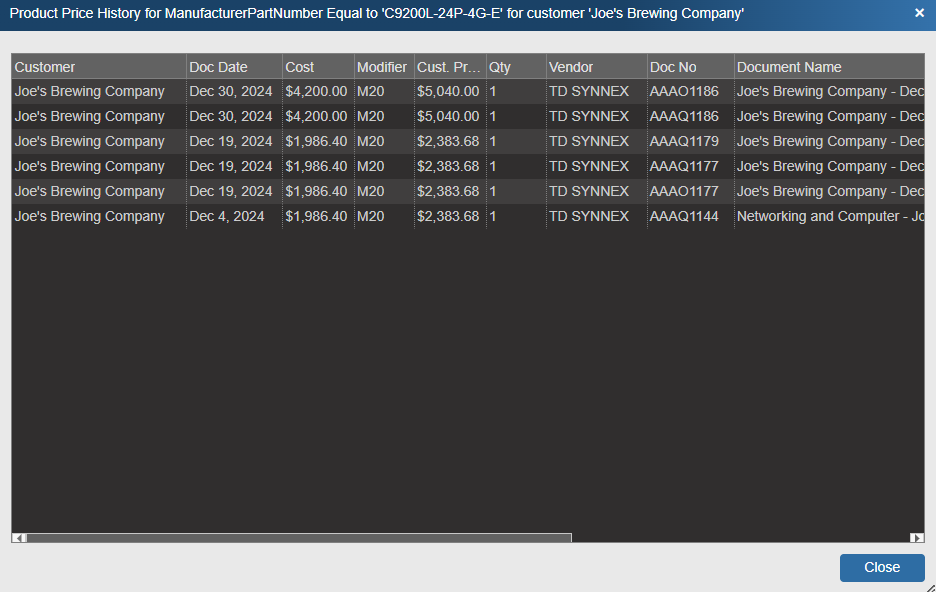This screenshot has width=936, height=592.
Task: Click the Qty column header
Action: 516,67
